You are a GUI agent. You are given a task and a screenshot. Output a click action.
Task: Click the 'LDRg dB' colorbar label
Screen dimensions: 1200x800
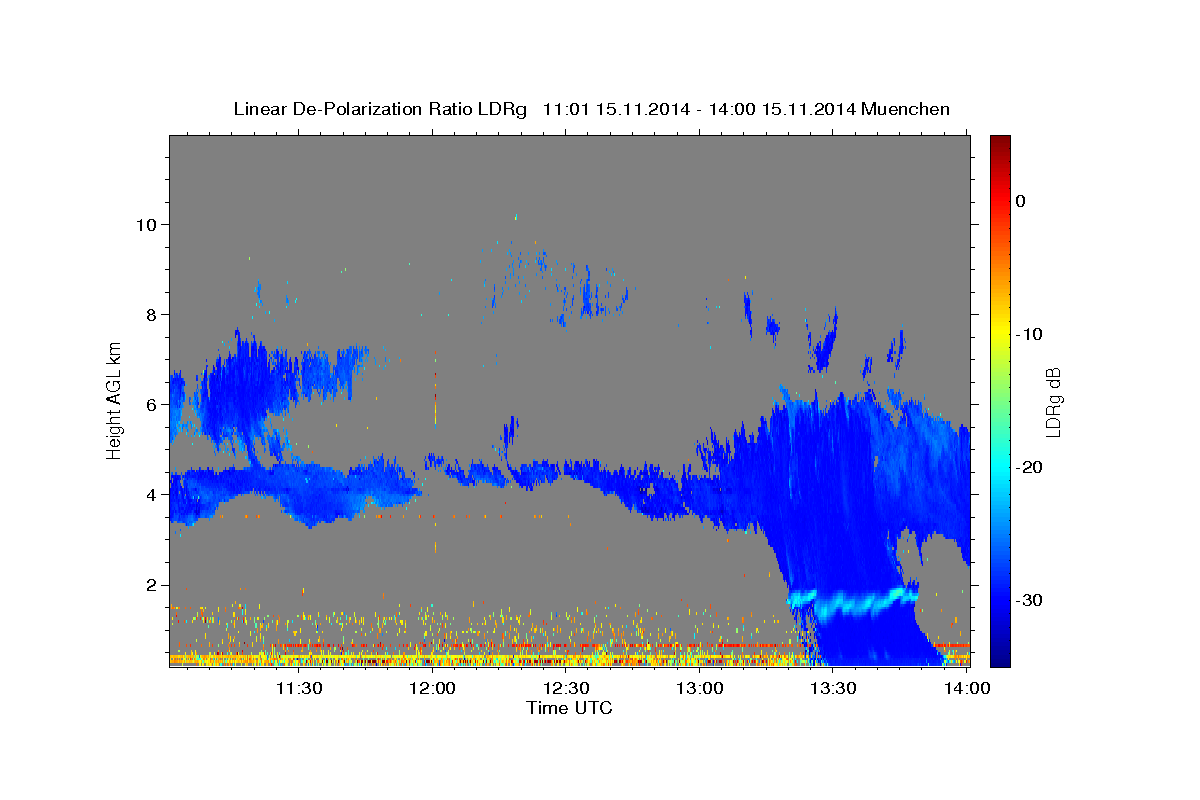[1052, 402]
